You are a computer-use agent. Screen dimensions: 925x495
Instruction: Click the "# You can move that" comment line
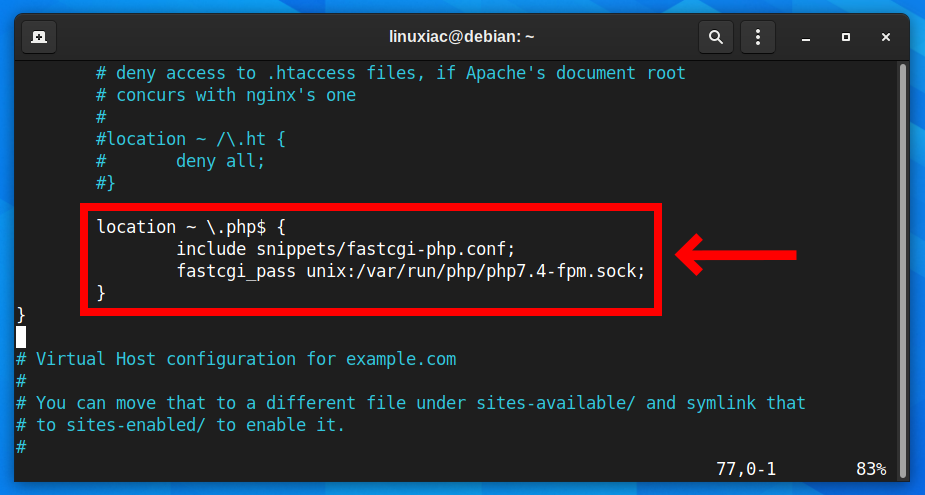pos(411,403)
